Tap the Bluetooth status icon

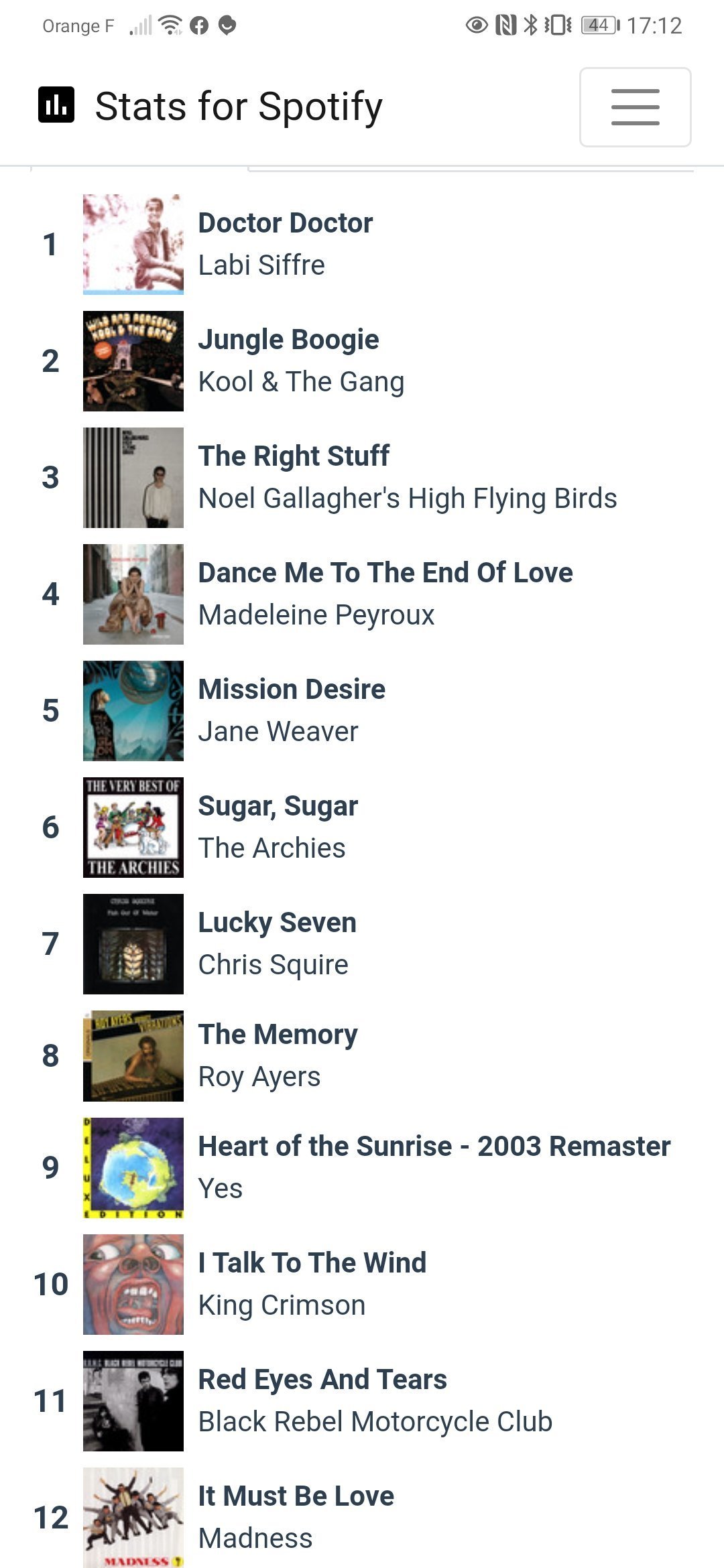click(x=530, y=25)
